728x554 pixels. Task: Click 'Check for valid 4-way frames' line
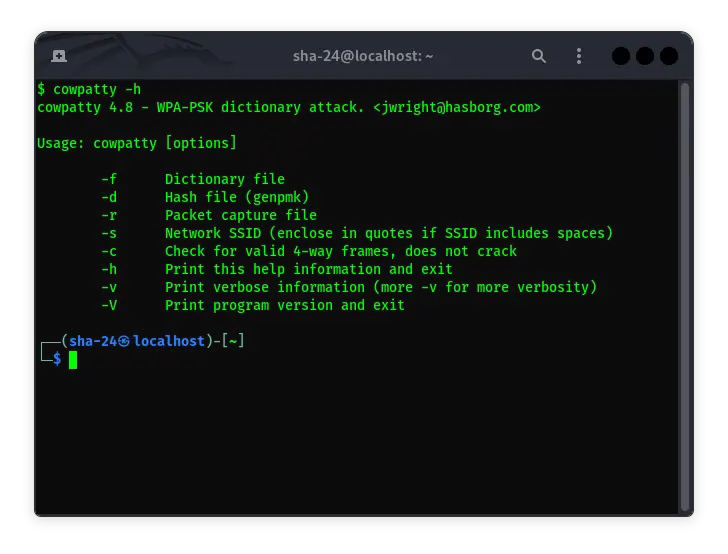pos(340,251)
